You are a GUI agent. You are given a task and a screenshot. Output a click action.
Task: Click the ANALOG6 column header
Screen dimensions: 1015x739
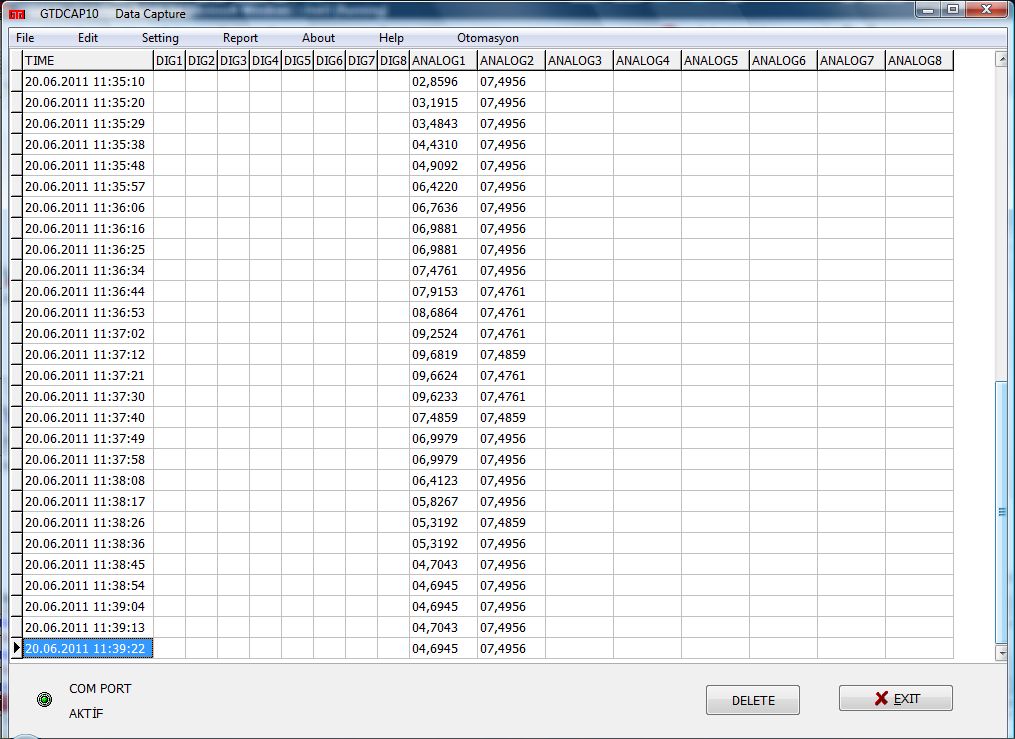(x=783, y=60)
